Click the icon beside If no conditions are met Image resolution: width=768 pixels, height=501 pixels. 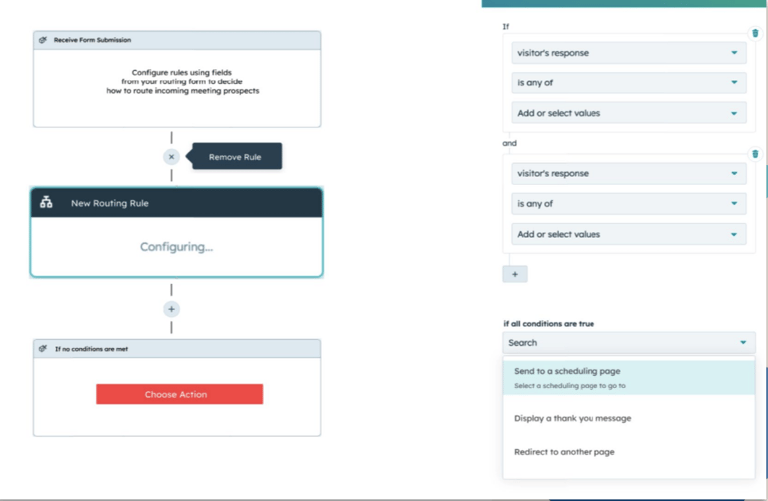(43, 349)
